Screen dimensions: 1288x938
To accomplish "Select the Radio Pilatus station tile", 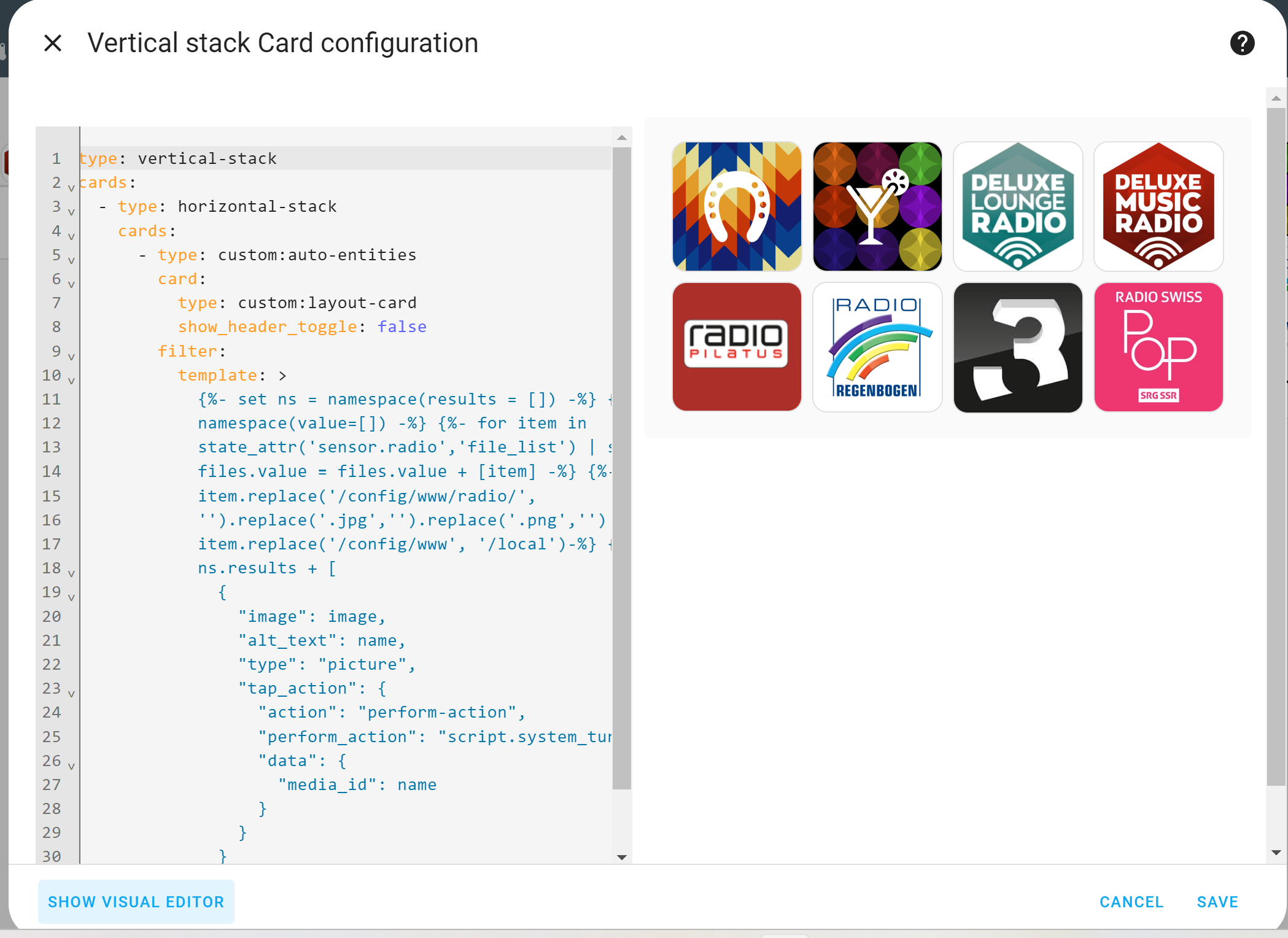I will click(736, 347).
